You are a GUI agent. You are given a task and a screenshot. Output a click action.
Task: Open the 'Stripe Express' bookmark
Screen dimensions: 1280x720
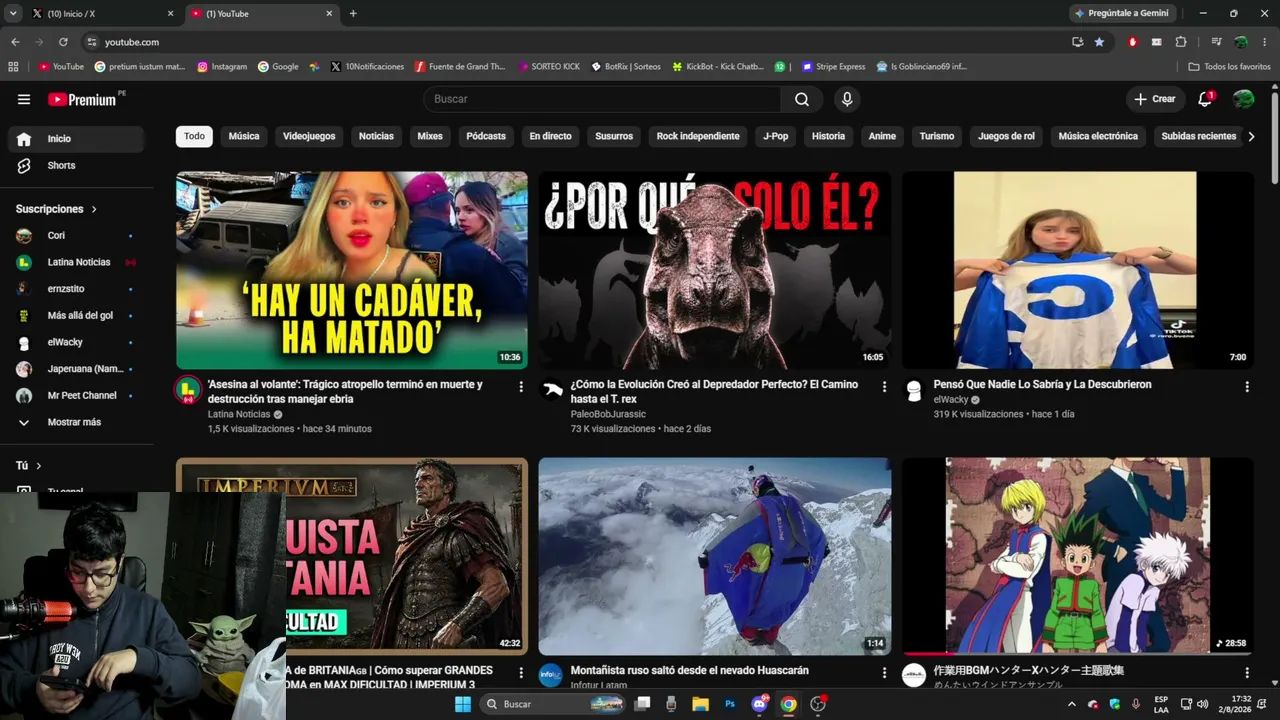pos(834,67)
